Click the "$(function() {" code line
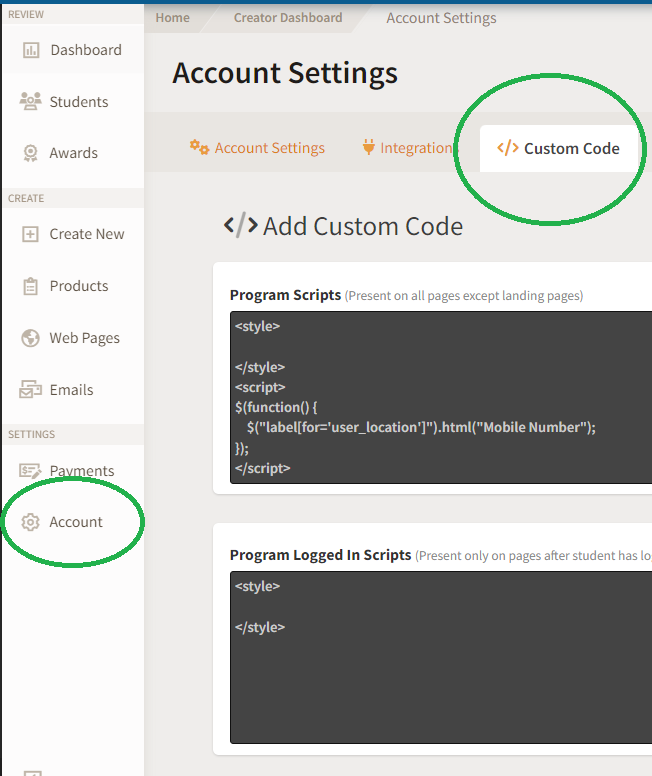The width and height of the screenshot is (652, 776). click(276, 407)
